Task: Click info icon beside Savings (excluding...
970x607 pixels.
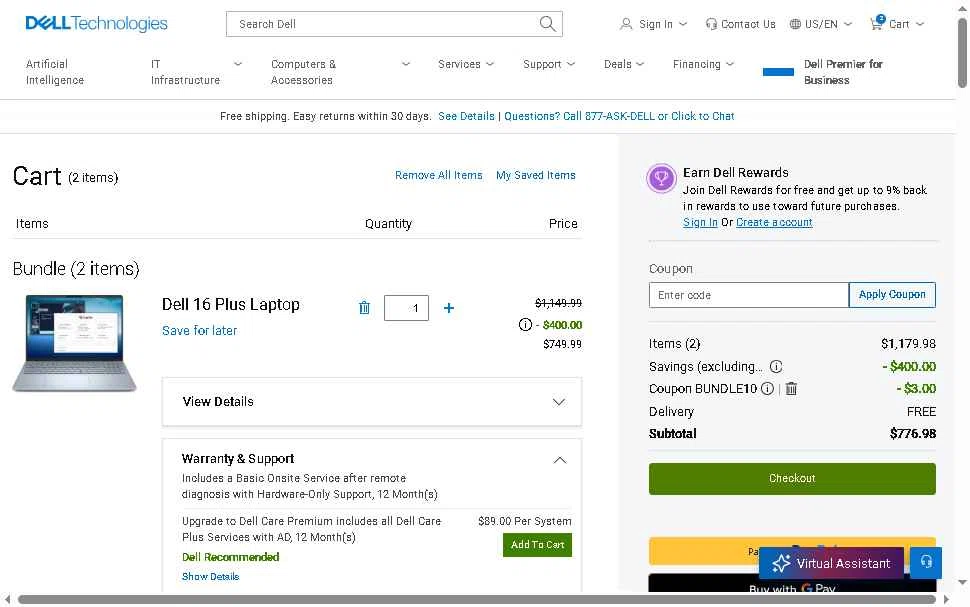Action: coord(776,366)
